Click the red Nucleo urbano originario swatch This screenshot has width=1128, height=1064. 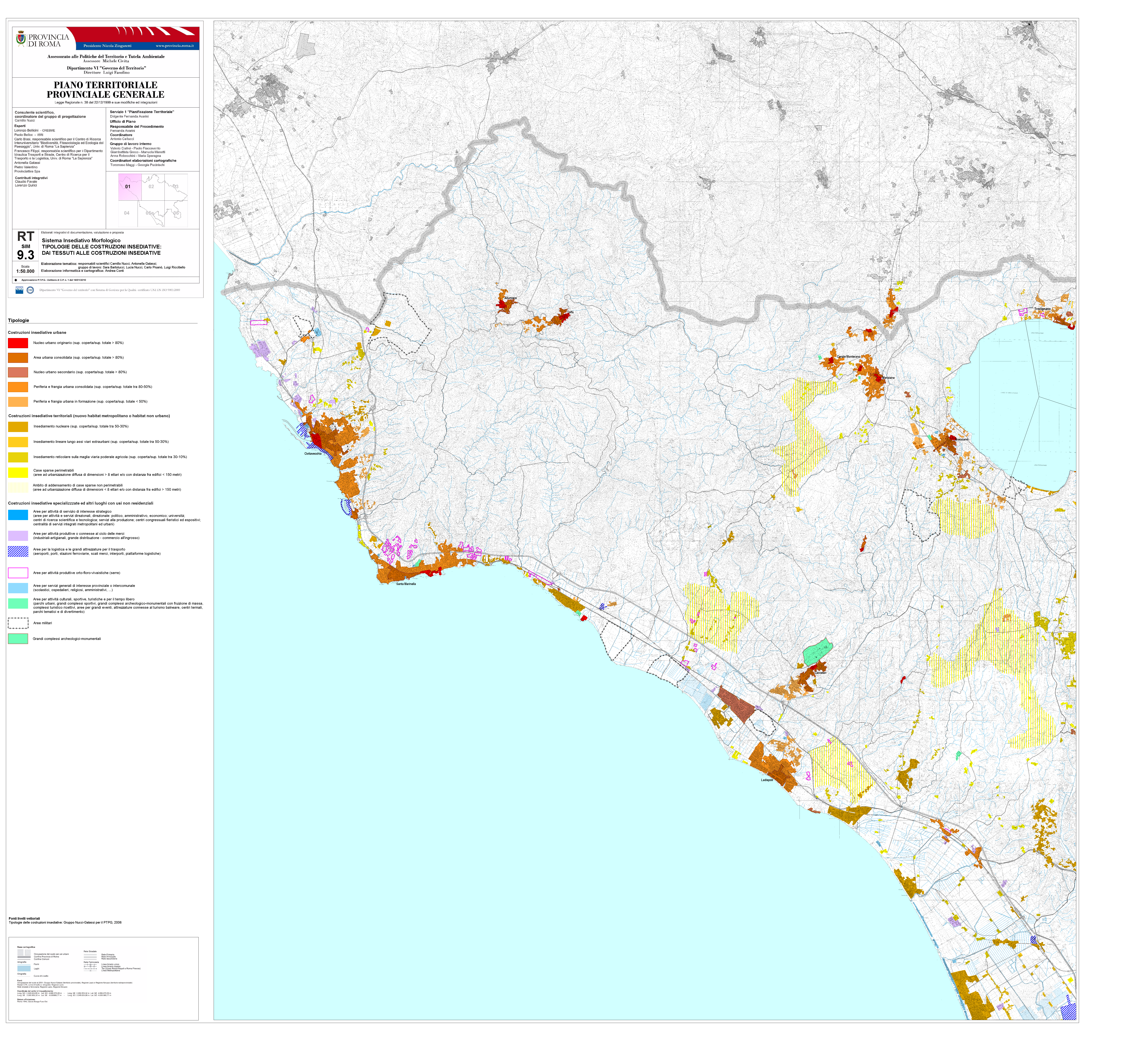18,343
